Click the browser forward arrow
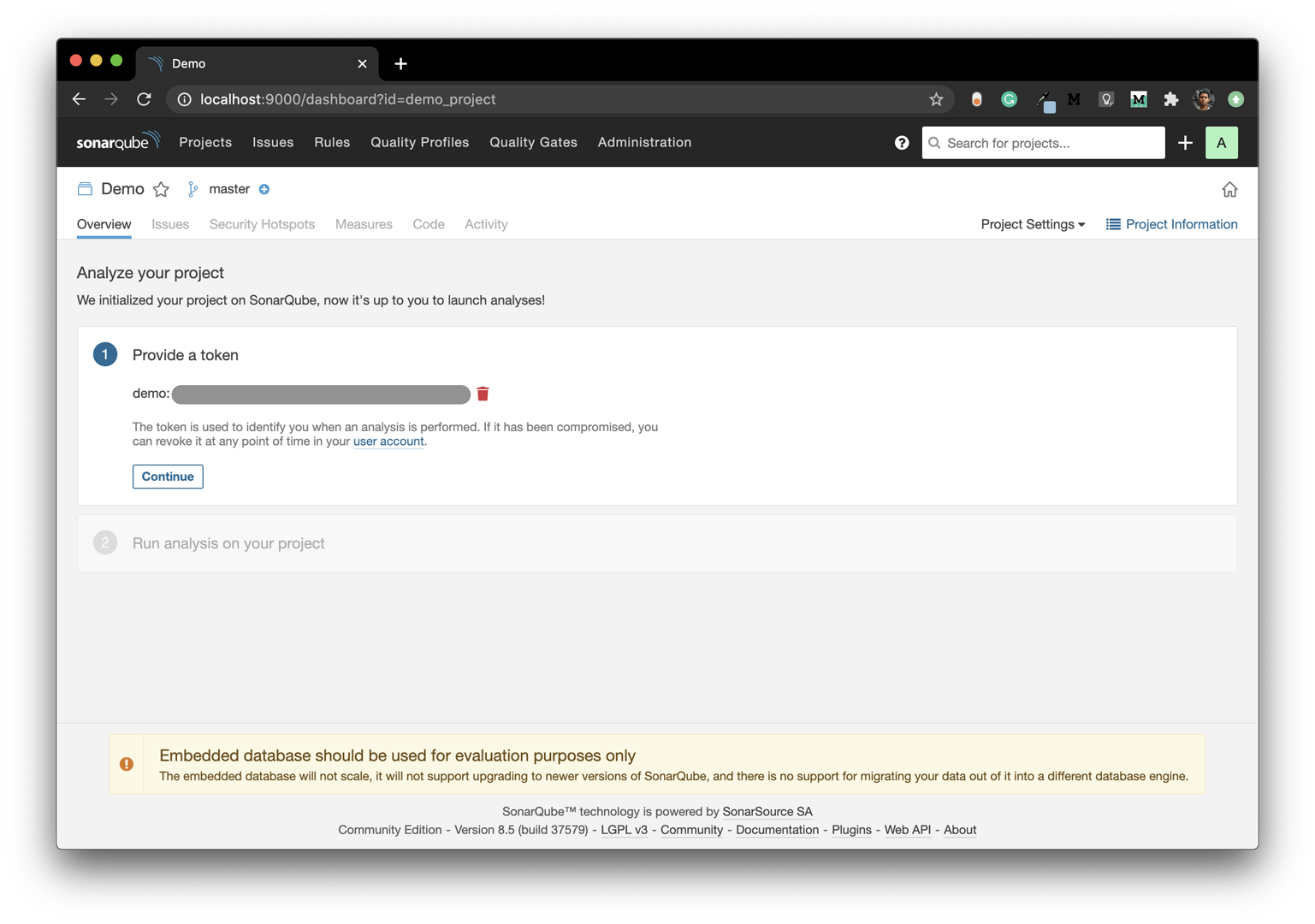1315x924 pixels. 111,99
